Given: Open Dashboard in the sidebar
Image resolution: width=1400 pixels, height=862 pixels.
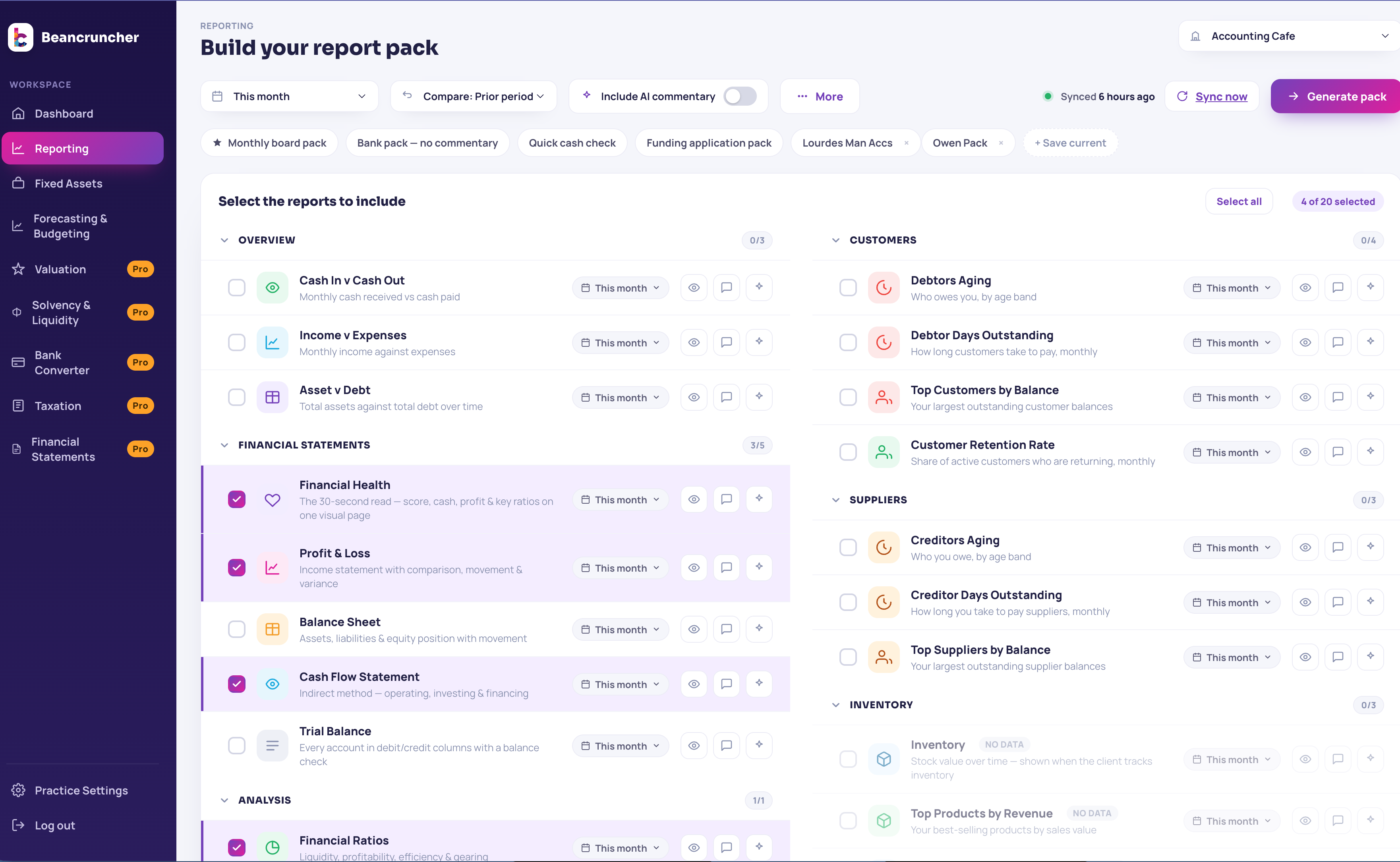Looking at the screenshot, I should point(83,114).
